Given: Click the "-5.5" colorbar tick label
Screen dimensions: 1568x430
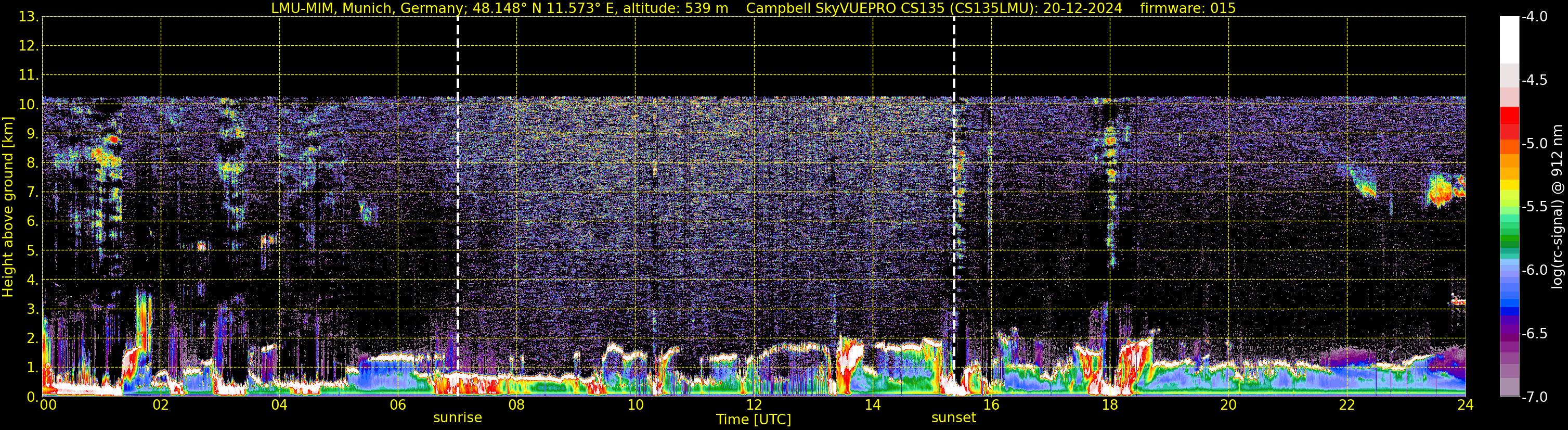Looking at the screenshot, I should [1534, 207].
